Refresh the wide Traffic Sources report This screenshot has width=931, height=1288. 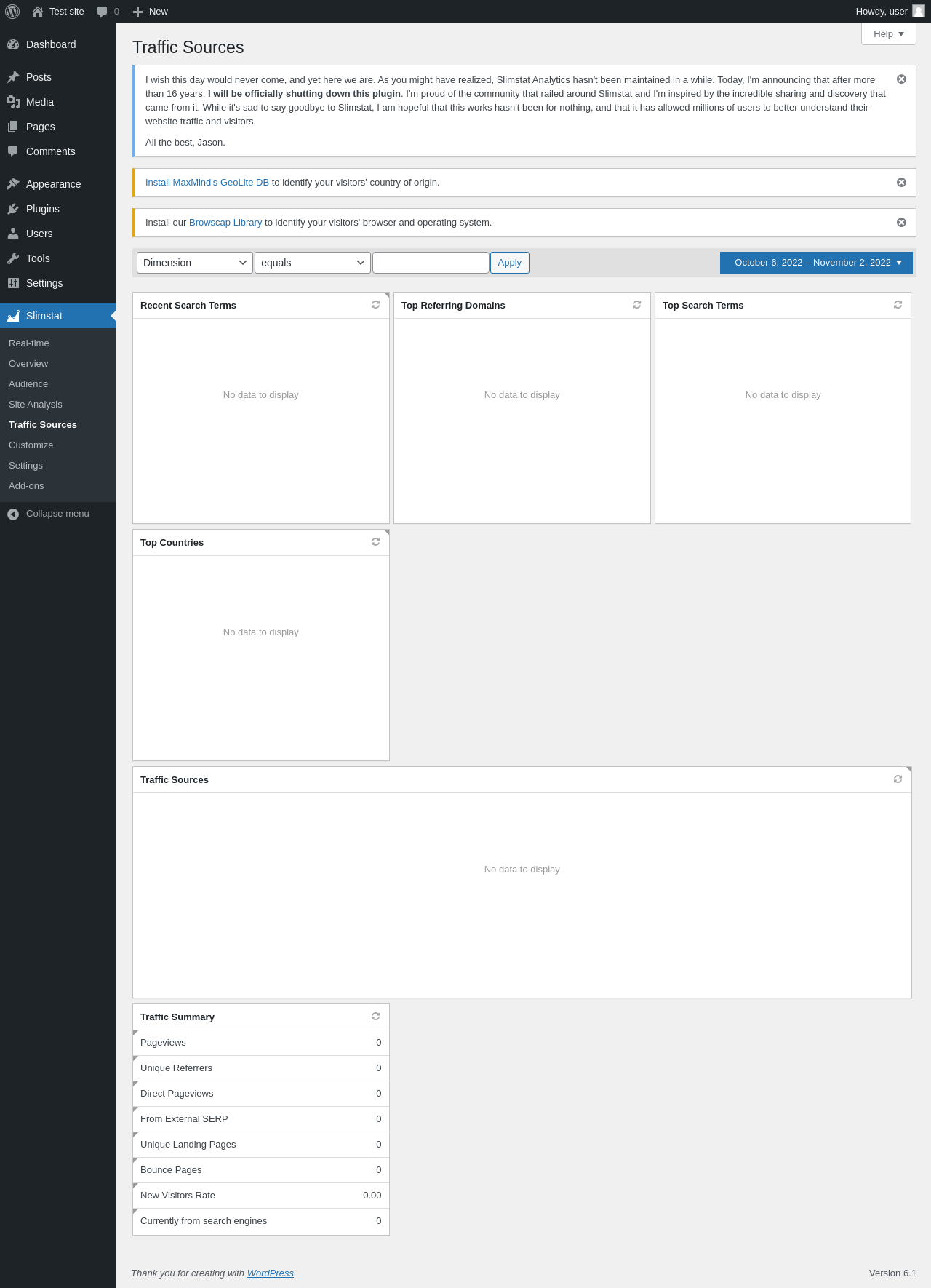pyautogui.click(x=898, y=779)
